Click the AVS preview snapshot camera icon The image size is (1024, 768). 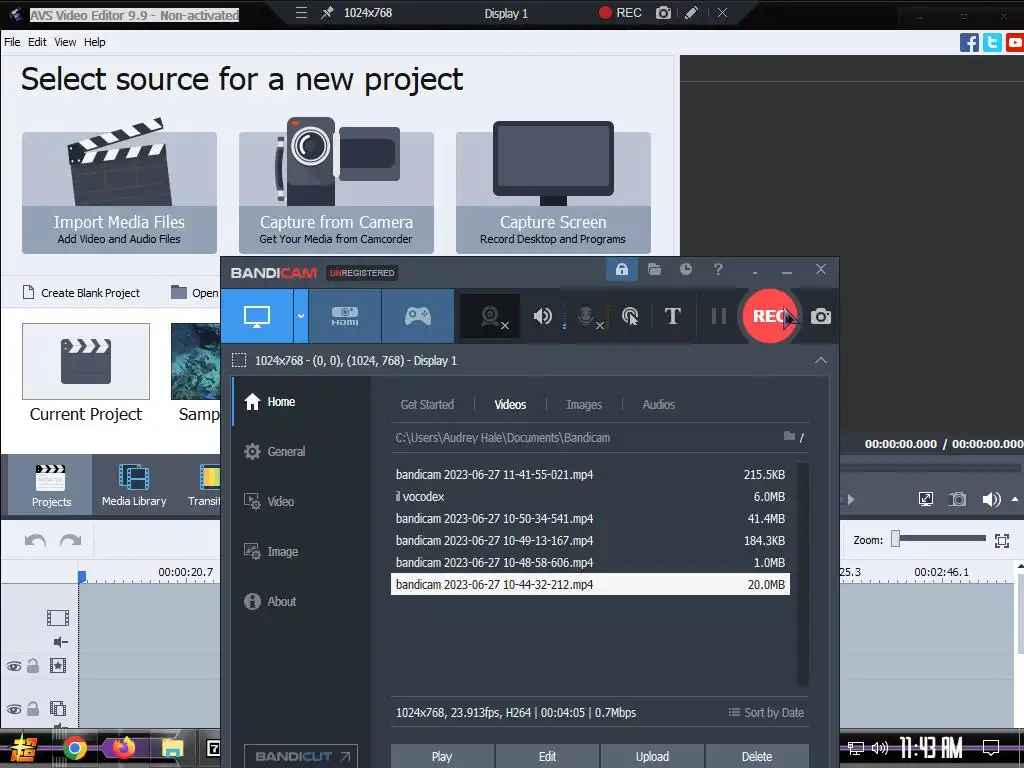pos(957,500)
